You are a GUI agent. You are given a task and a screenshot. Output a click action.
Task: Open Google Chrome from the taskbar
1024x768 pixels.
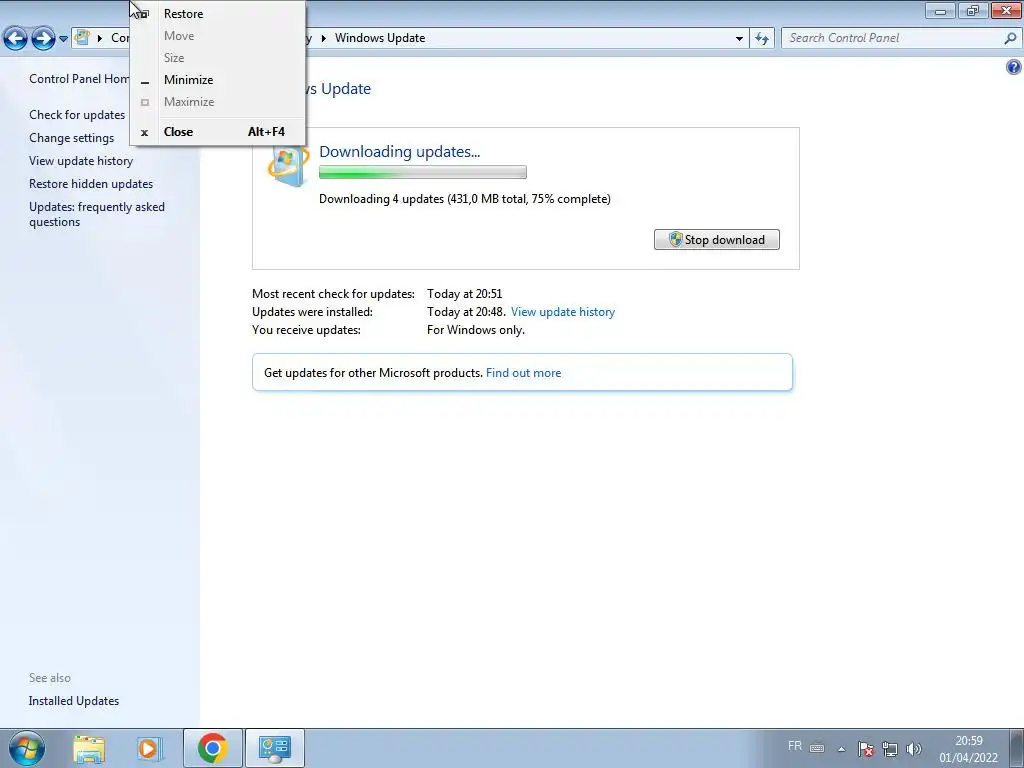(x=212, y=748)
